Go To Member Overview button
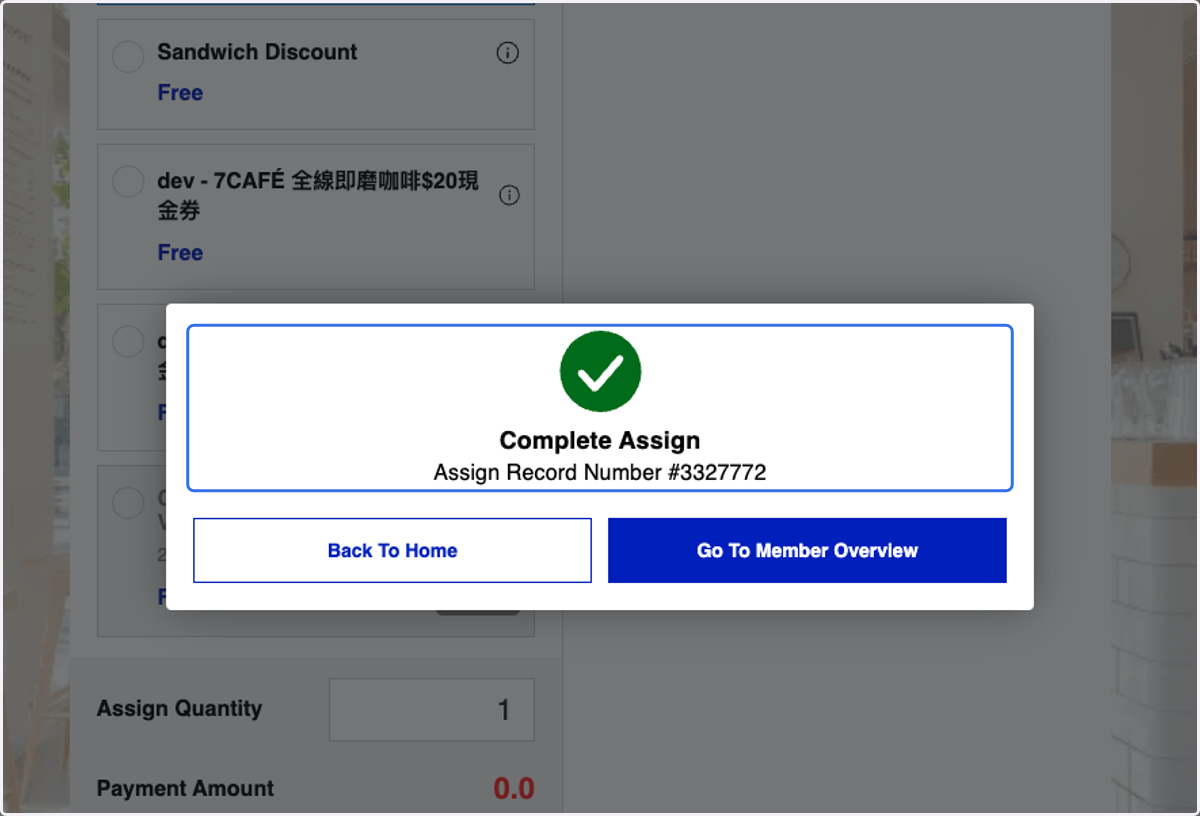Viewport: 1200px width, 816px height. 807,550
